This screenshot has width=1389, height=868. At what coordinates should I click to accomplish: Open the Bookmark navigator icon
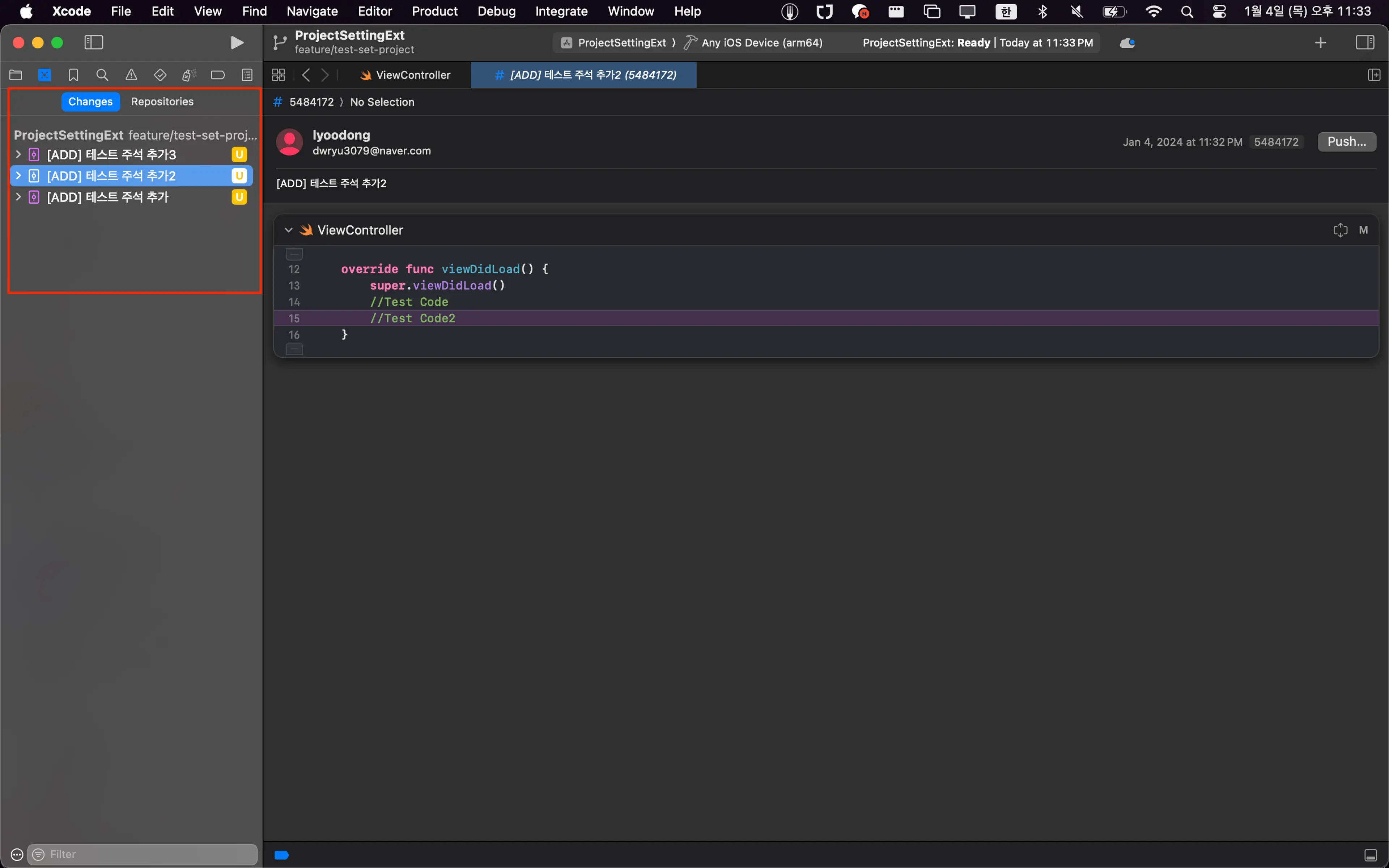(x=73, y=75)
